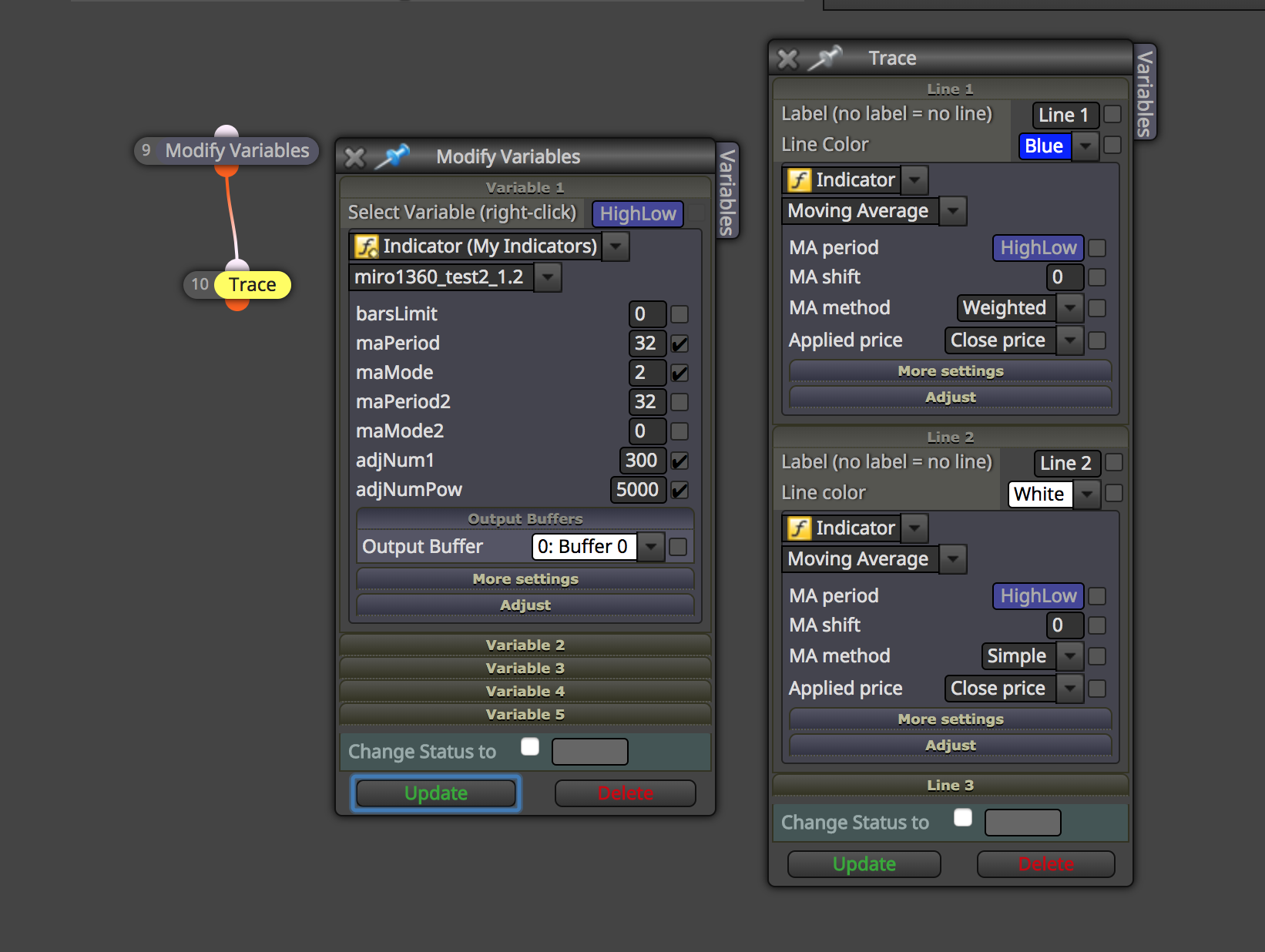Toggle Change Status checkbox in Modify Variables

tap(530, 746)
